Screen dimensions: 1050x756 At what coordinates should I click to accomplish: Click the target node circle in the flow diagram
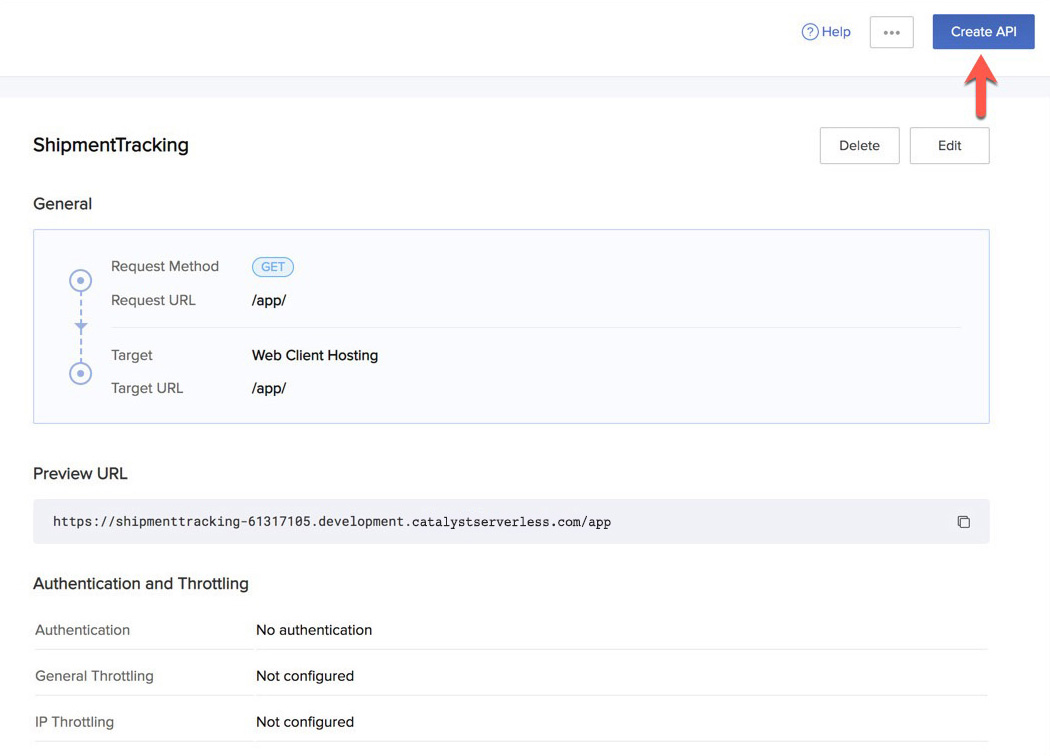click(81, 373)
